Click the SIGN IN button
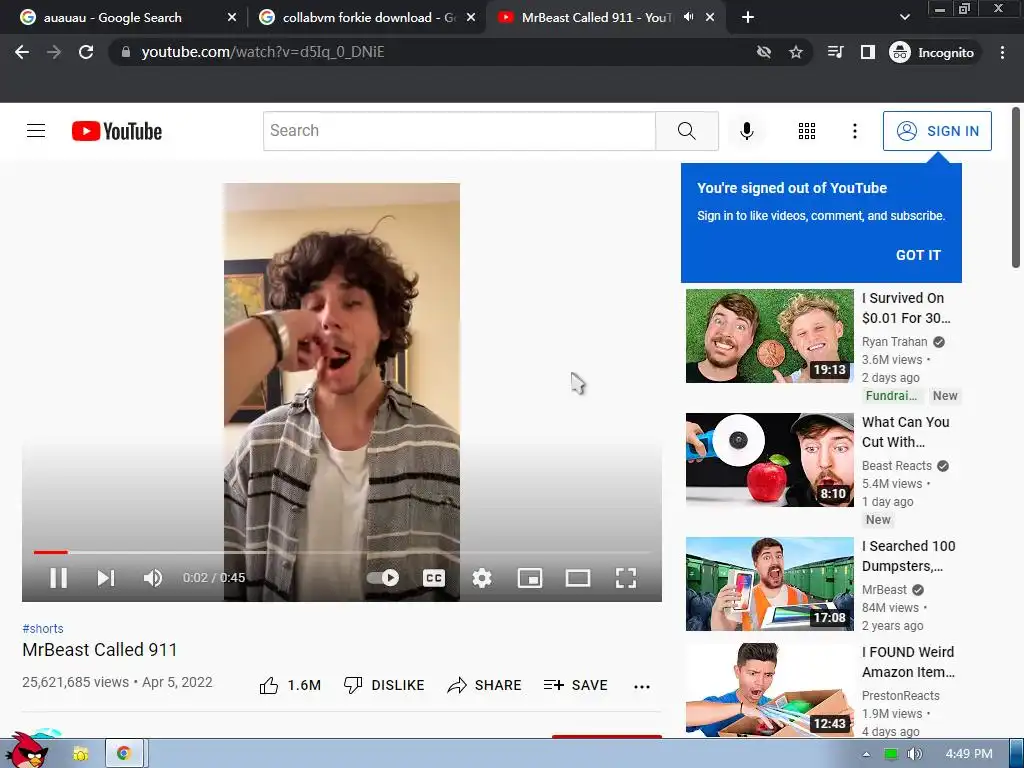Viewport: 1024px width, 768px height. coord(937,131)
